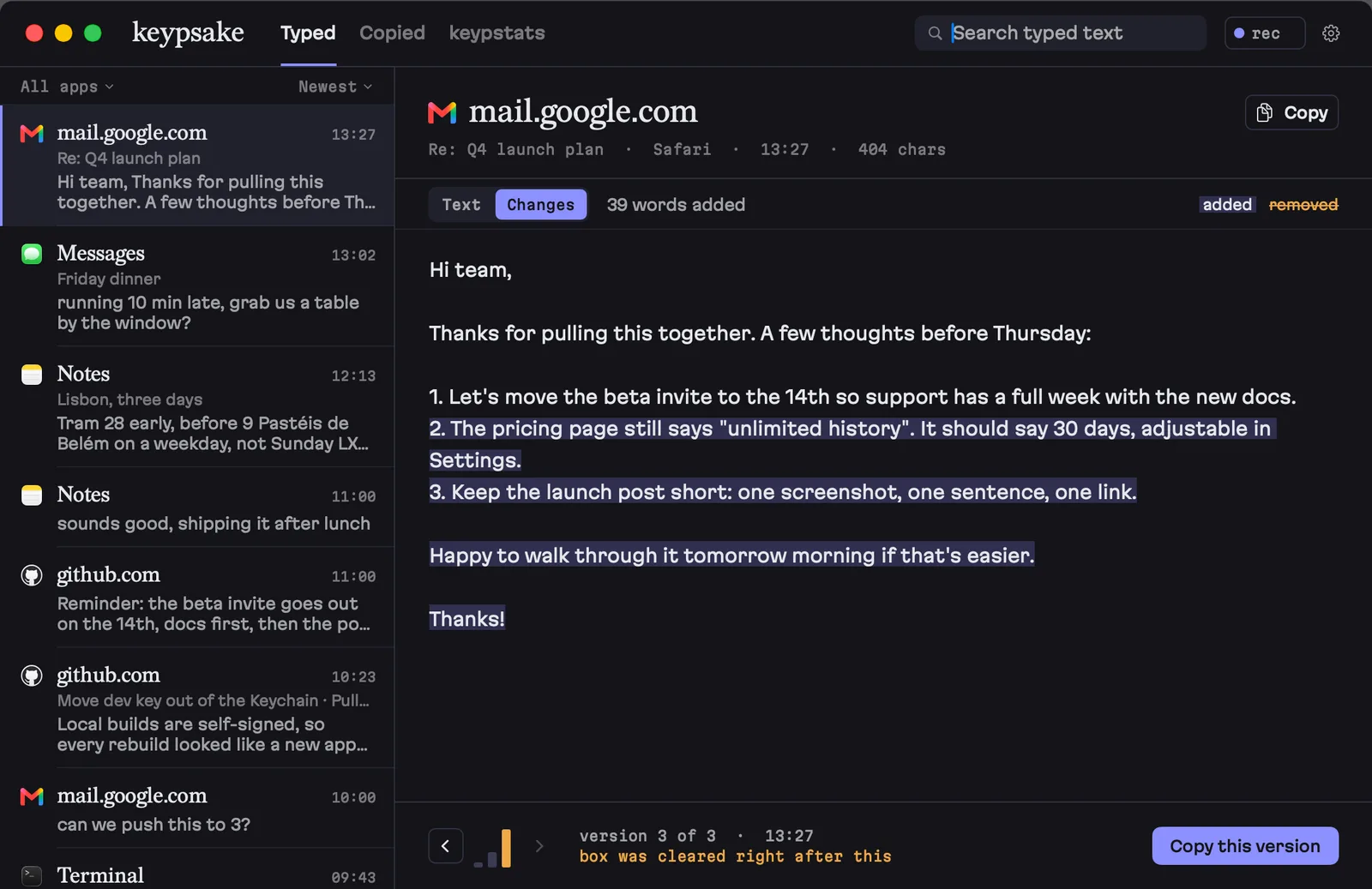The height and width of the screenshot is (889, 1372).
Task: Open 'can we push this to 3?' entry
Action: point(198,808)
